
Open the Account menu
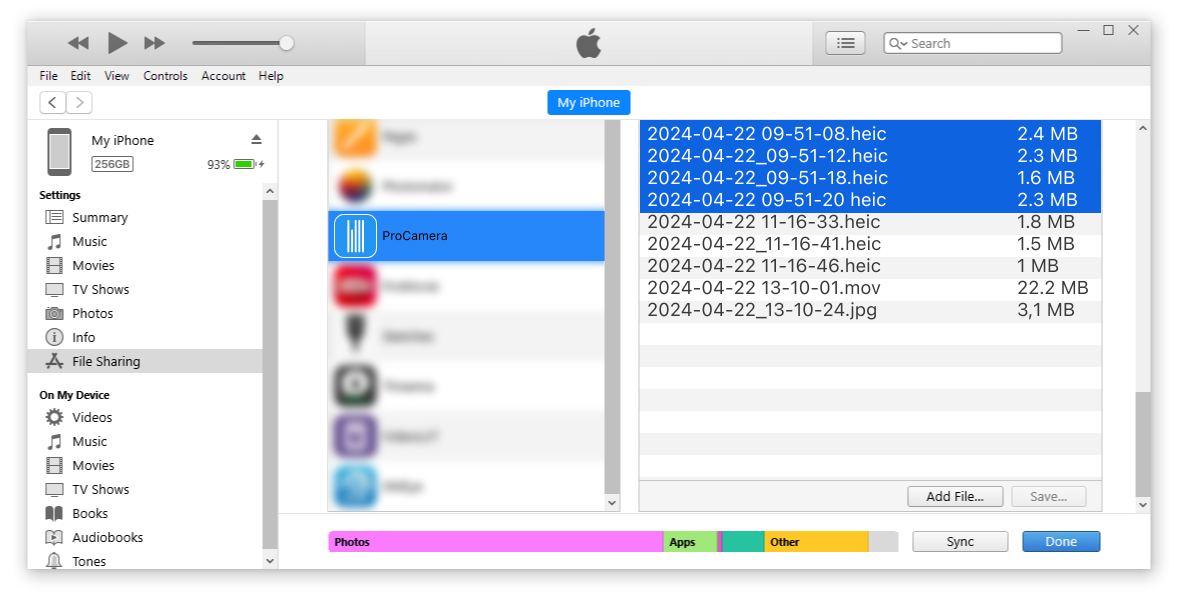coord(223,76)
